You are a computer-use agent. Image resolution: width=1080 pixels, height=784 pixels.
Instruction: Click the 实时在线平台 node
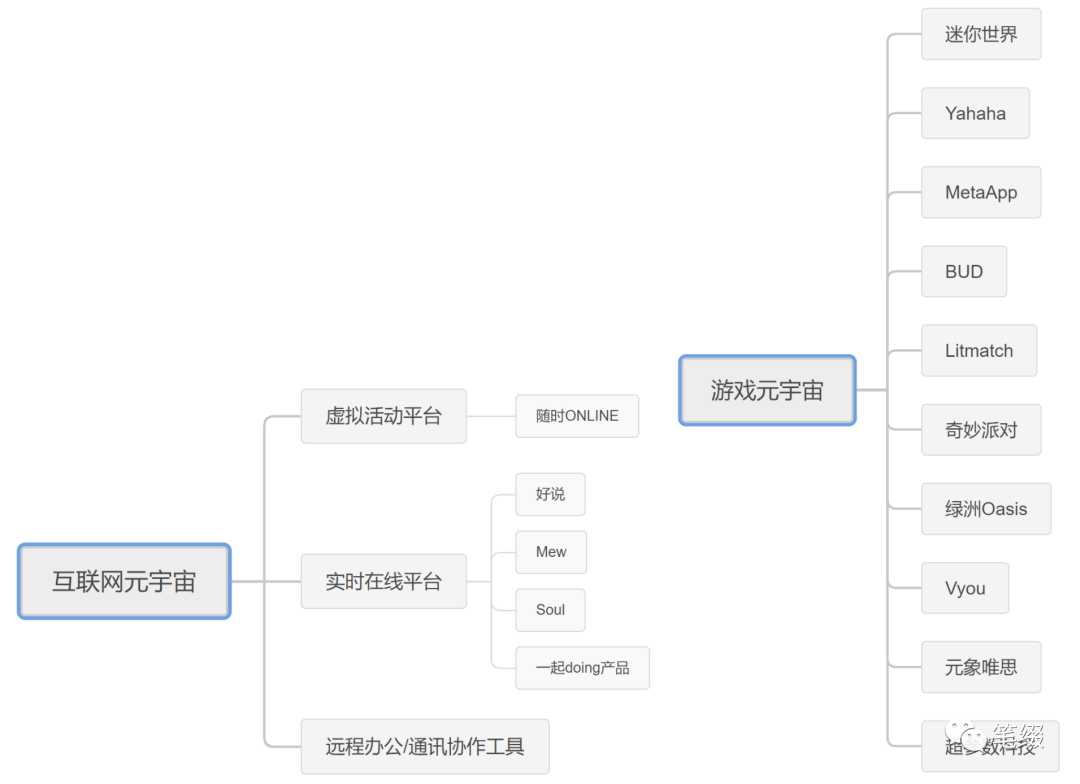(x=384, y=581)
